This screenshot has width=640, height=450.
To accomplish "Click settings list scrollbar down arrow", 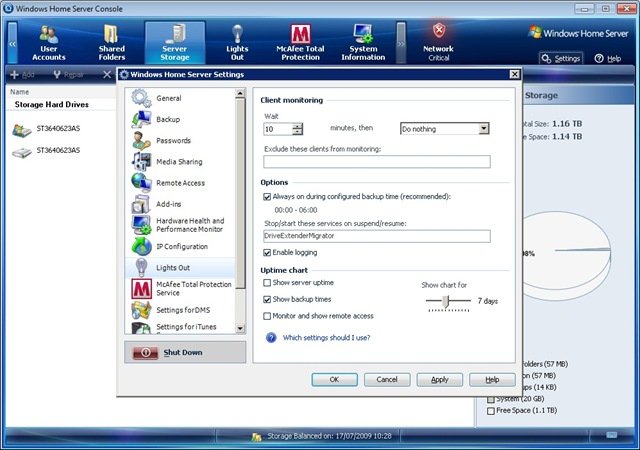I will pos(240,329).
